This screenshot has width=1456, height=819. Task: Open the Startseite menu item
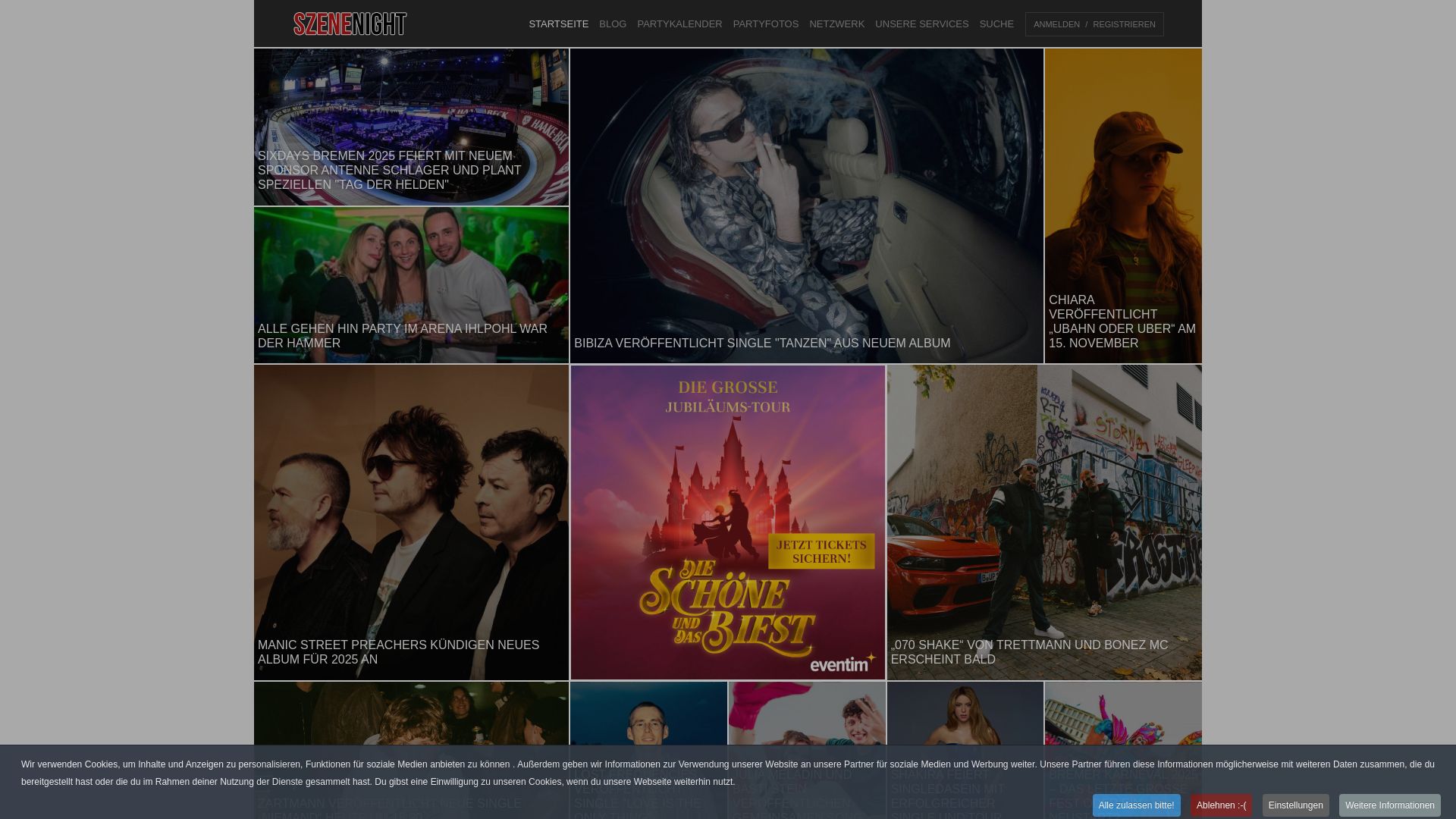tap(558, 24)
